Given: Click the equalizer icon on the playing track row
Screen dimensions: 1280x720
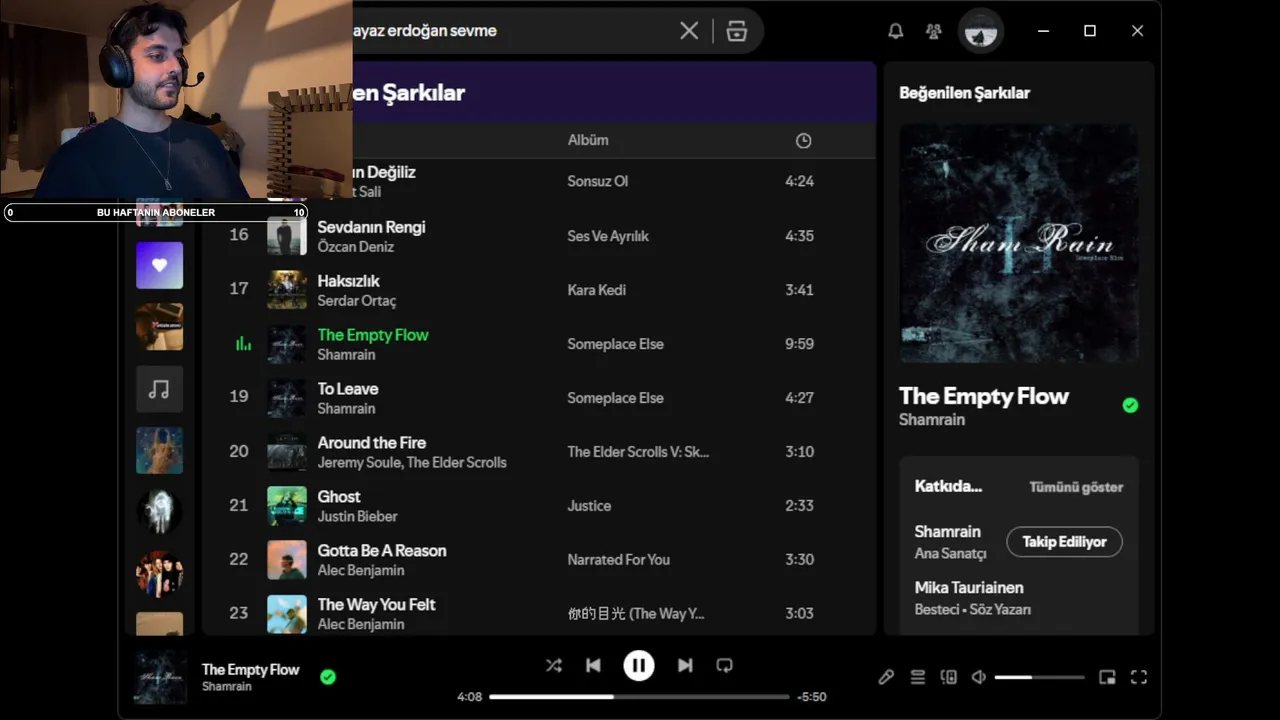Looking at the screenshot, I should 243,344.
